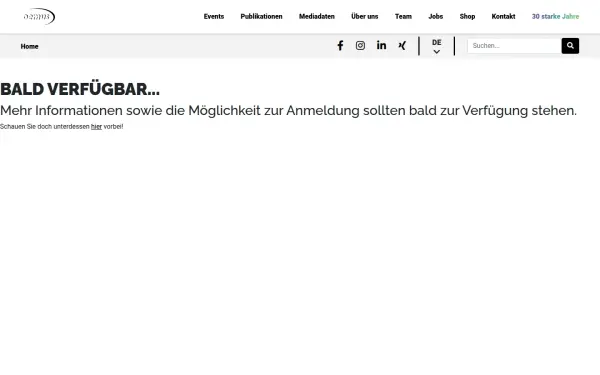Click the Home breadcrumb link
600x375 pixels.
[29, 46]
